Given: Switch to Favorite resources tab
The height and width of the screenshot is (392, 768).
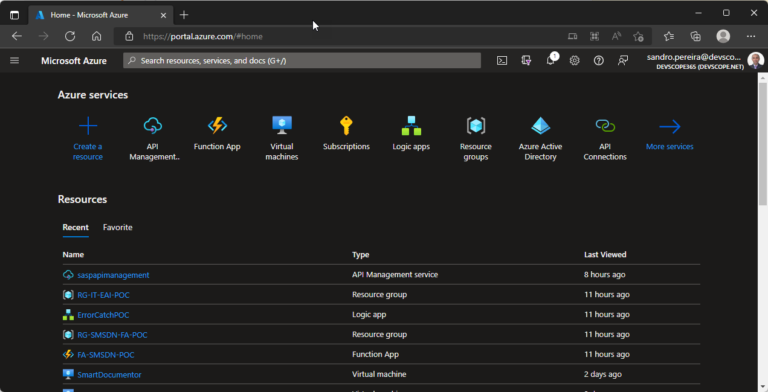Looking at the screenshot, I should click(x=118, y=227).
